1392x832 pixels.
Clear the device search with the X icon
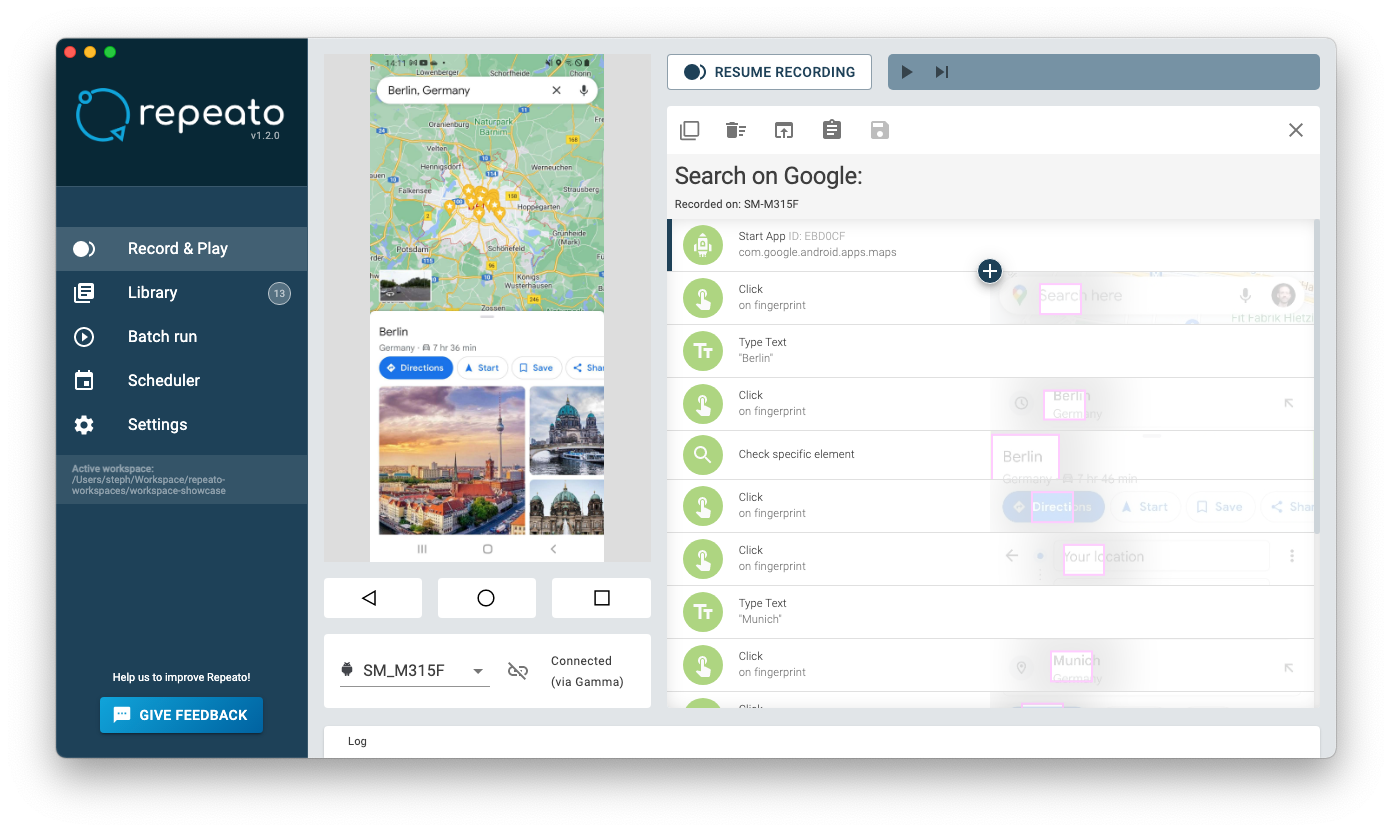[557, 91]
